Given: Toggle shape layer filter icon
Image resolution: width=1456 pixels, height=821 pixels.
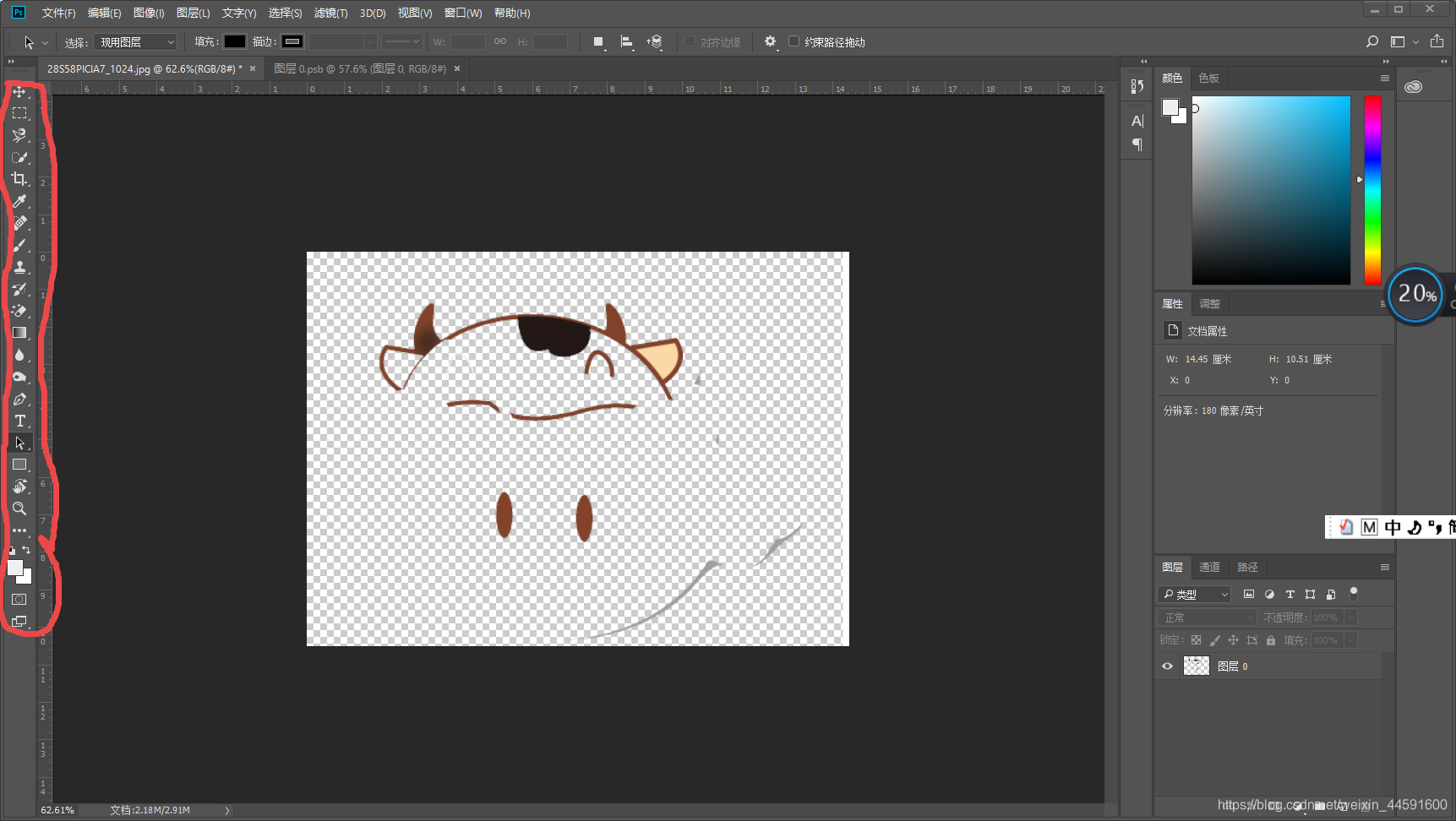Looking at the screenshot, I should point(1310,594).
